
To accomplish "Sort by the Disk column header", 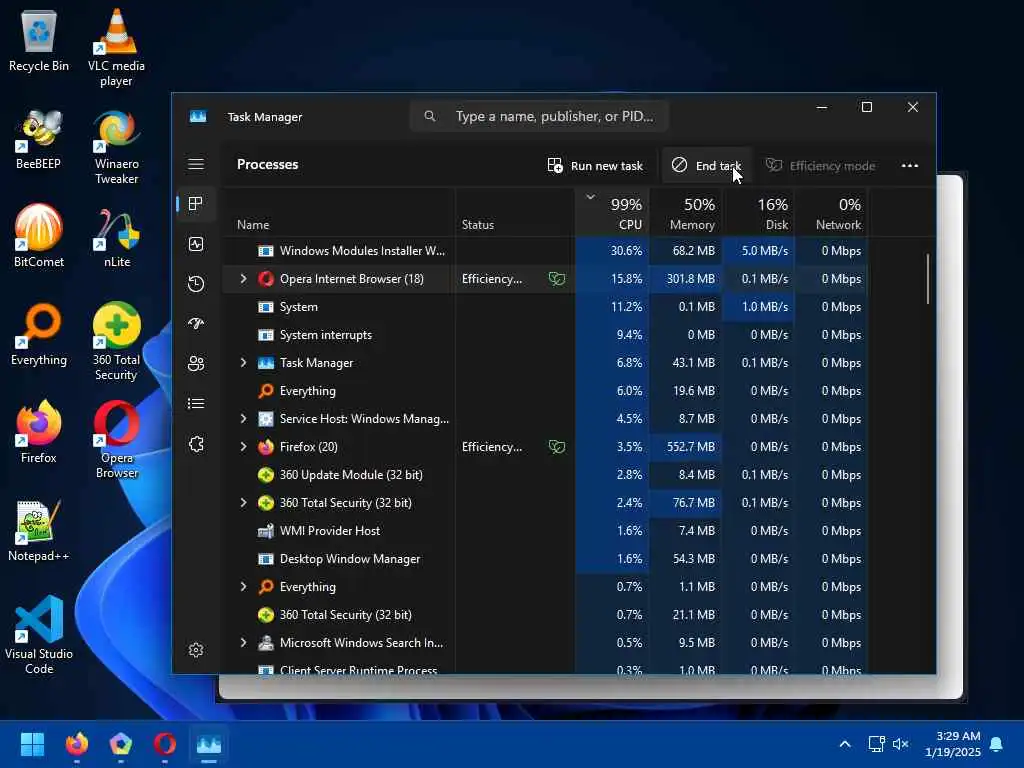I will pyautogui.click(x=758, y=214).
